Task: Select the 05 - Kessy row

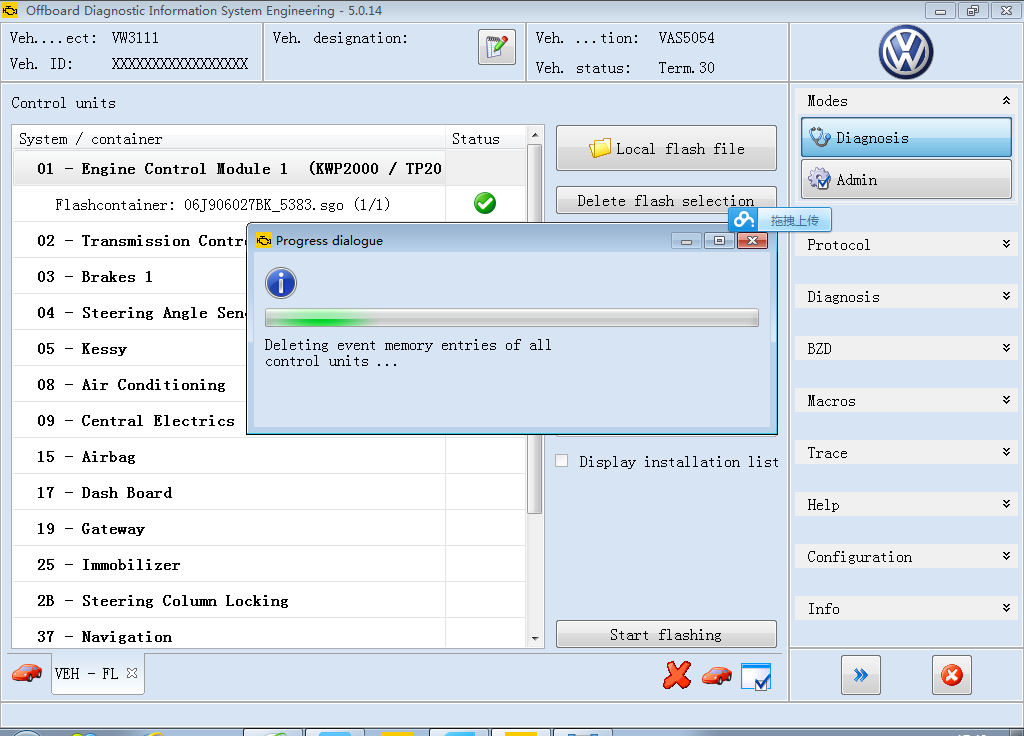Action: click(129, 349)
